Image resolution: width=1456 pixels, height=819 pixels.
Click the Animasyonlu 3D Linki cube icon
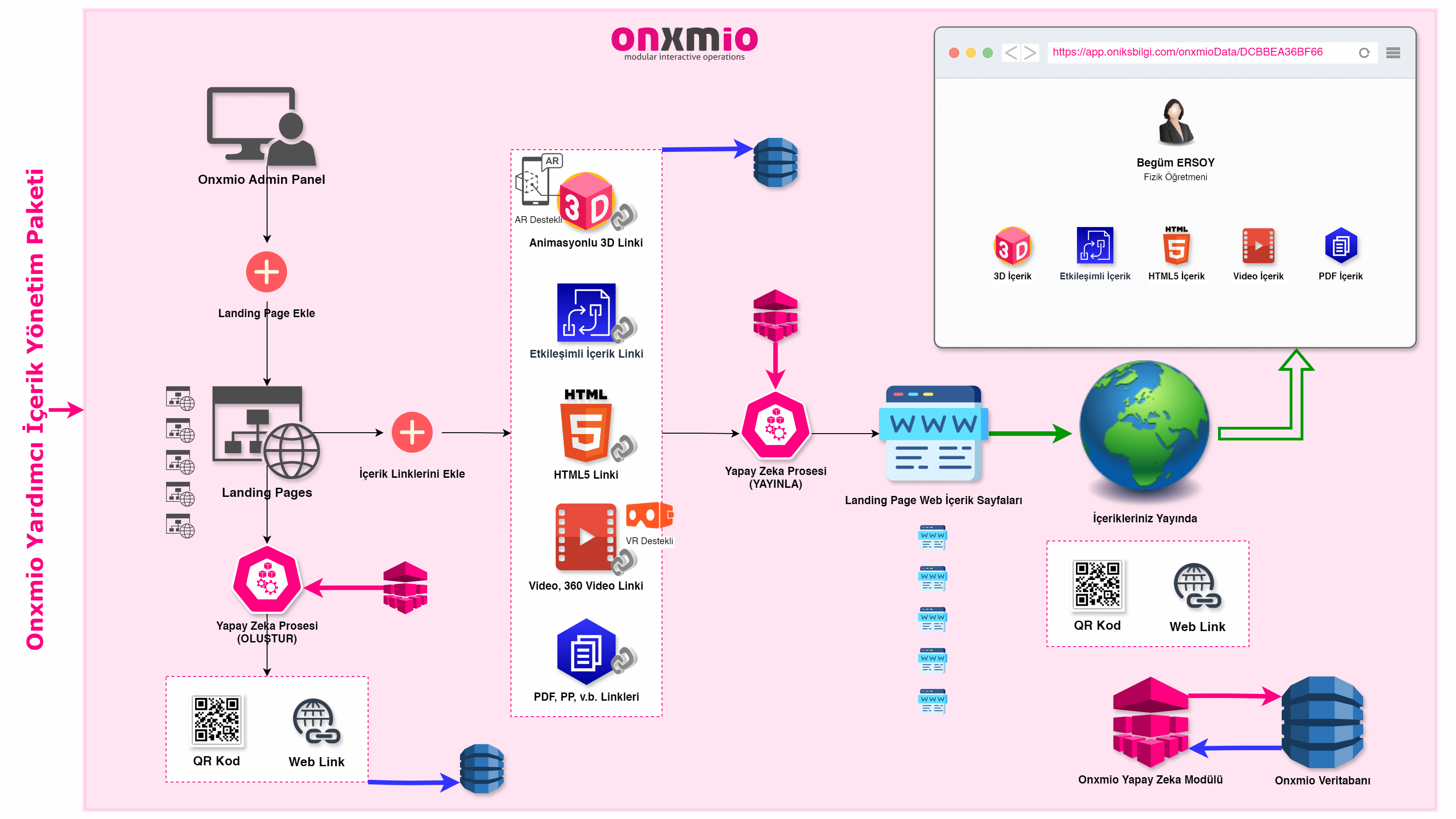[586, 201]
